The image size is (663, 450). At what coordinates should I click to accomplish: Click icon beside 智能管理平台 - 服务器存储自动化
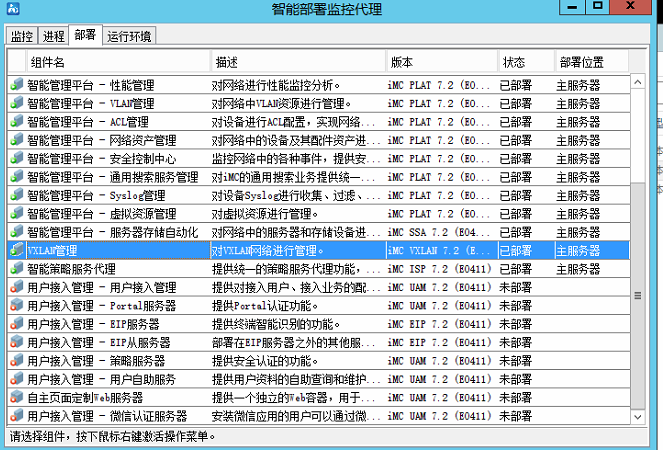click(16, 232)
